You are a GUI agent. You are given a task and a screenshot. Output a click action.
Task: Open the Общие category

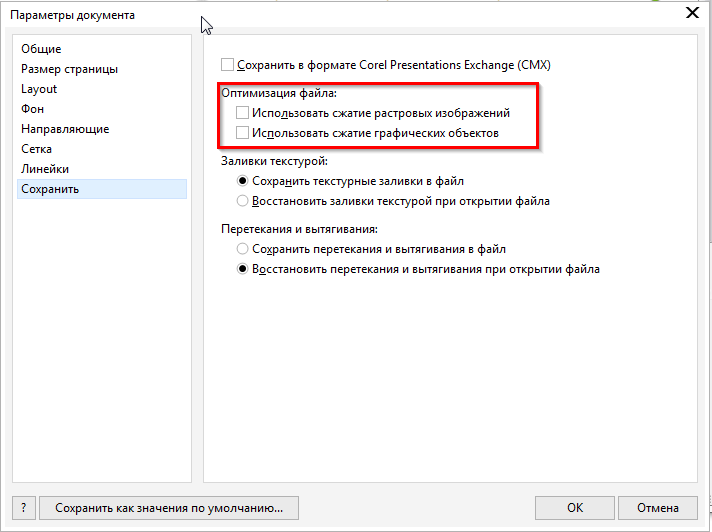pos(41,49)
